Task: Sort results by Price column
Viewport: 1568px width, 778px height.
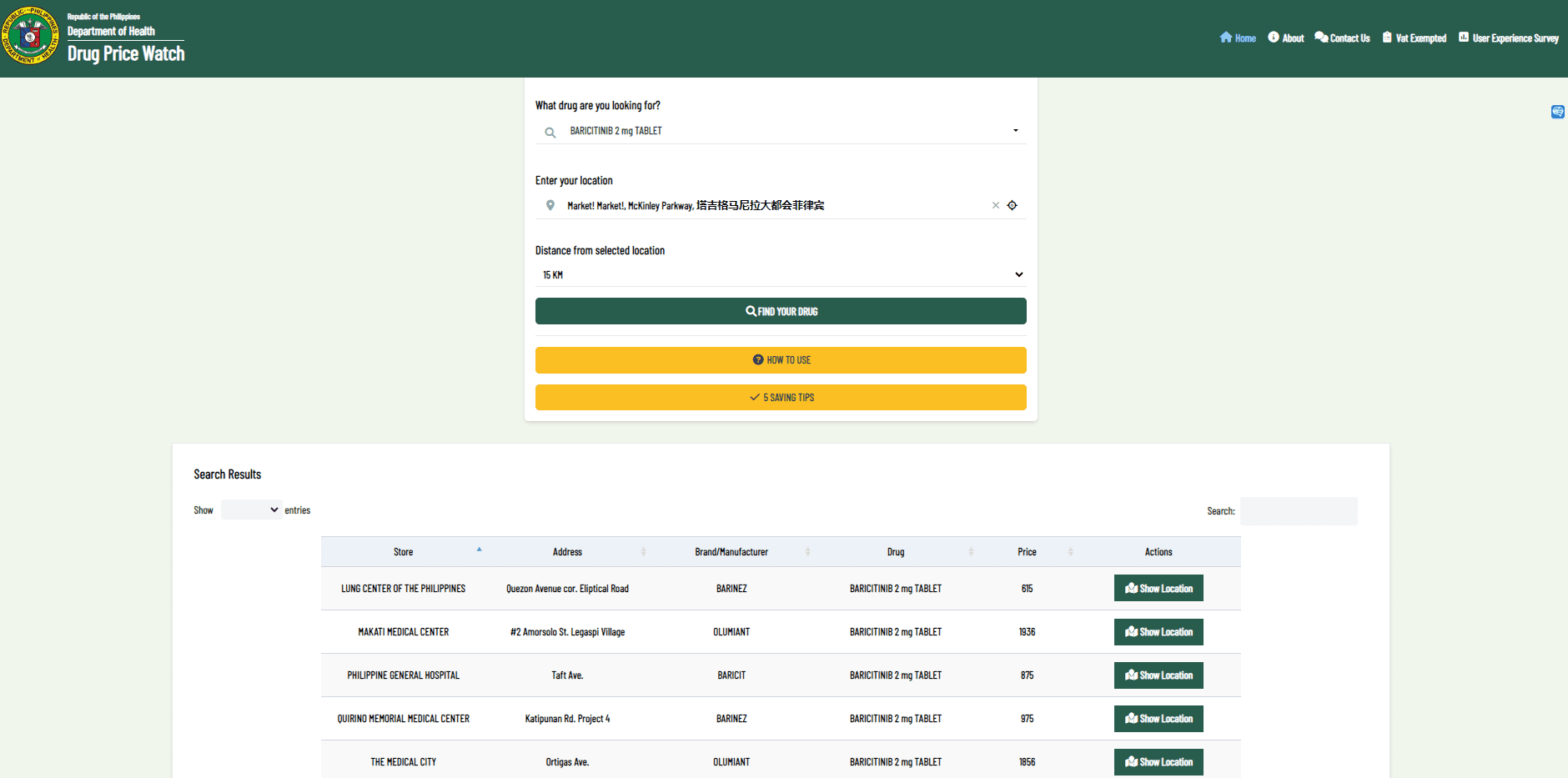Action: [x=1027, y=552]
